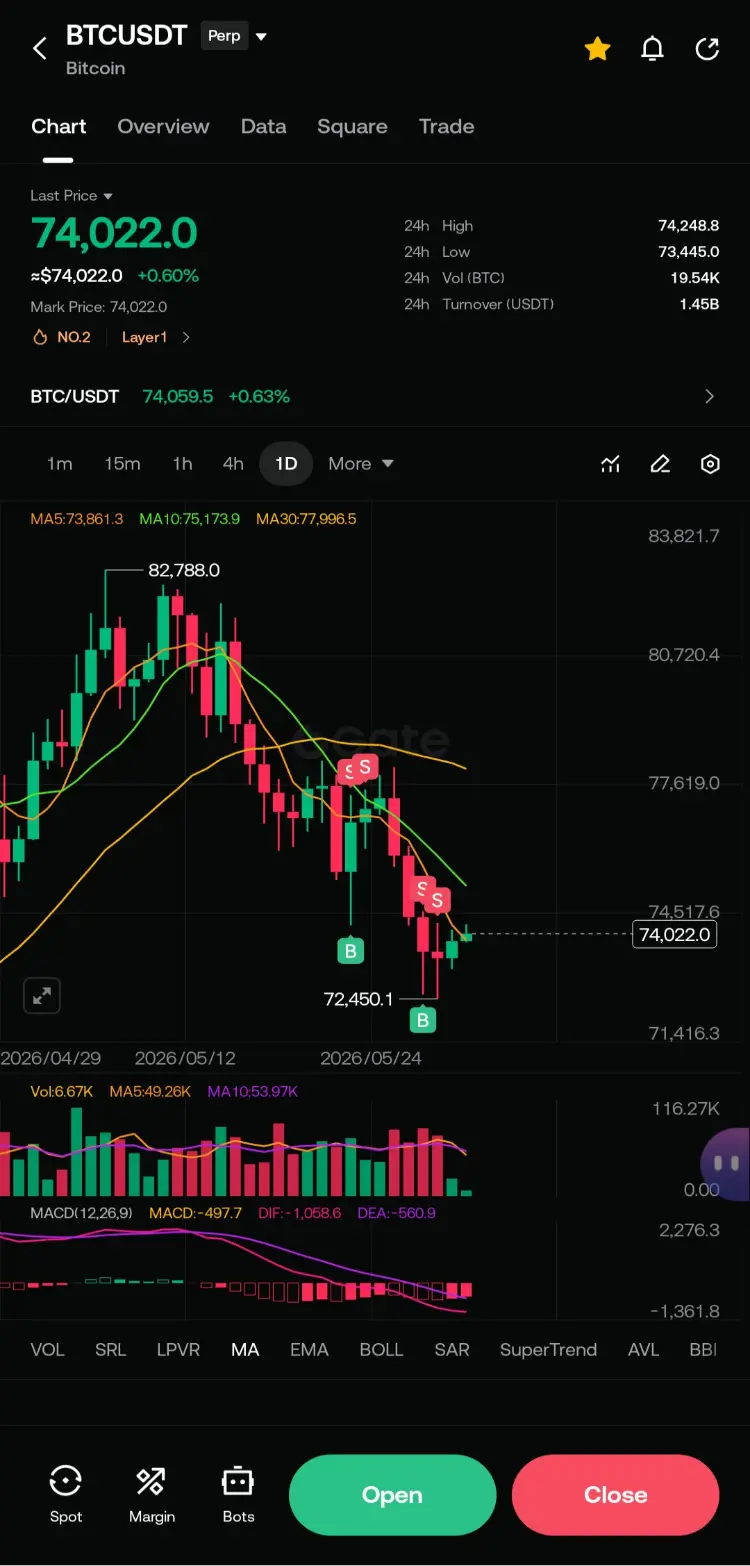Image resolution: width=750 pixels, height=1566 pixels.
Task: Tap the green Open position button
Action: [392, 1495]
